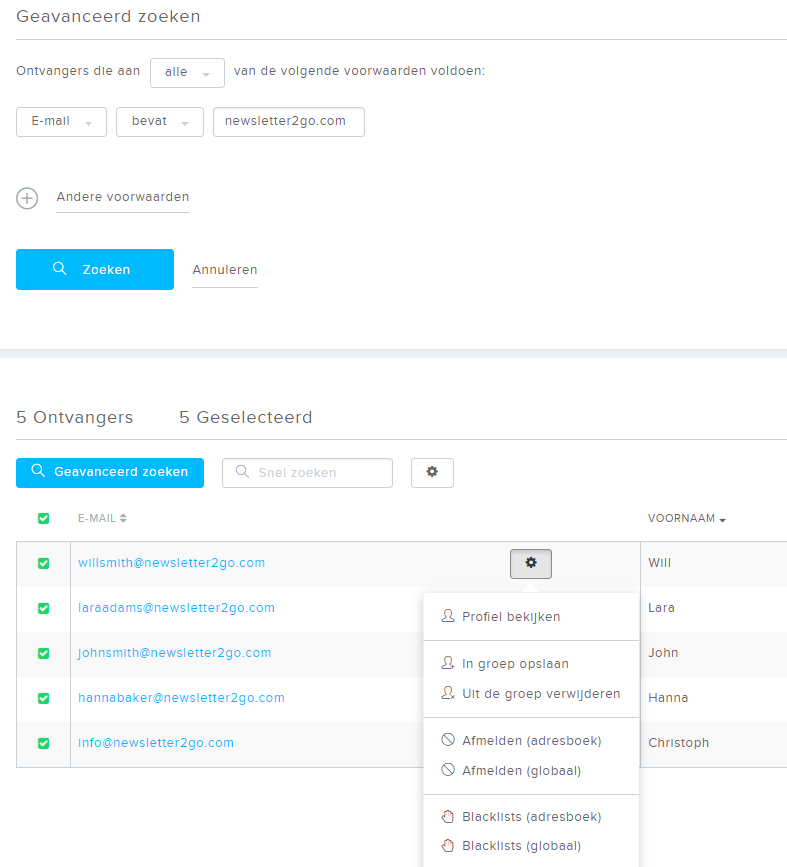Choose Uit de groep verwijderen
The height and width of the screenshot is (867, 787).
point(541,693)
